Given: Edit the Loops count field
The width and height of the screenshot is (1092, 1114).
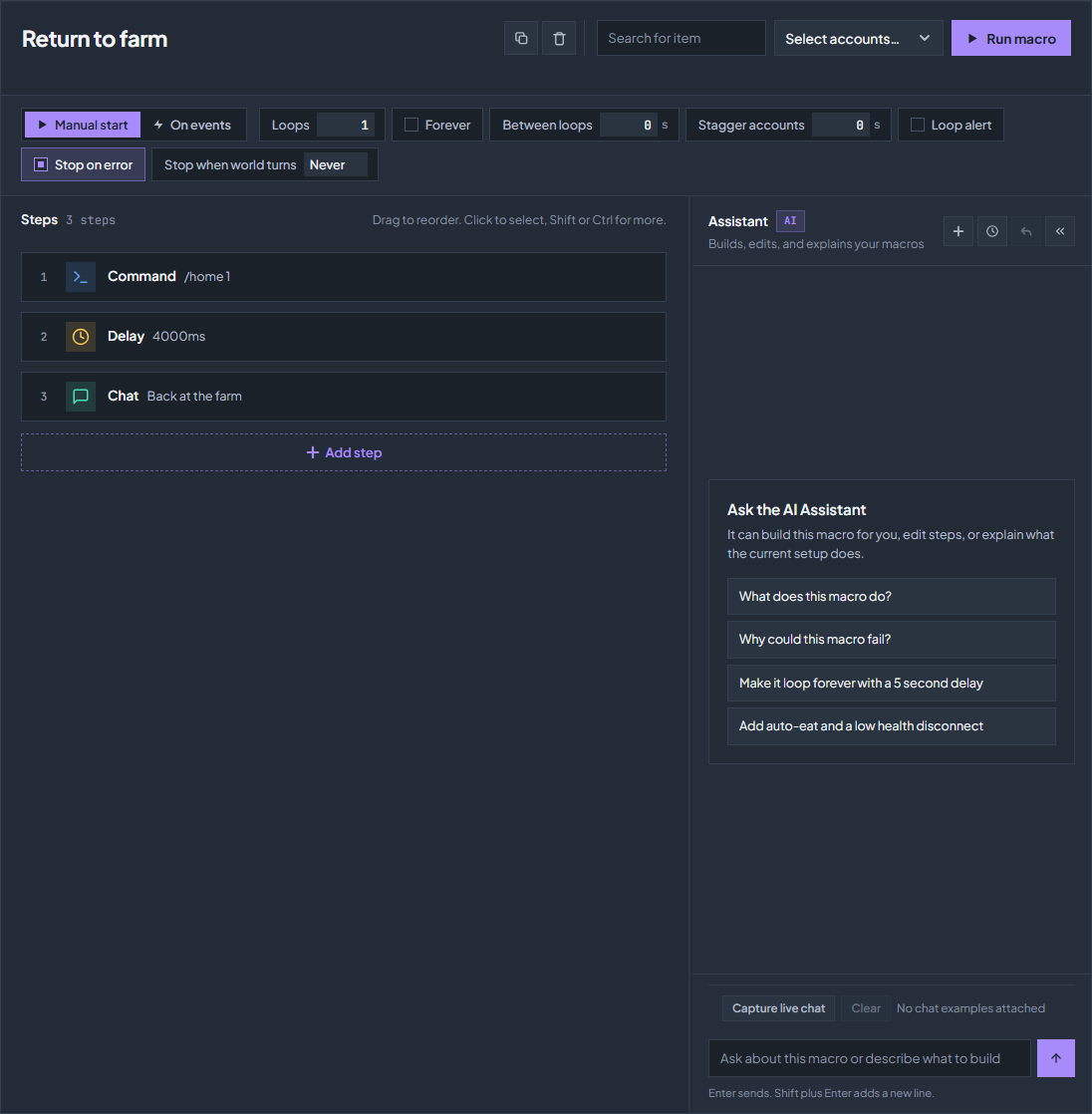Looking at the screenshot, I should click(x=346, y=125).
